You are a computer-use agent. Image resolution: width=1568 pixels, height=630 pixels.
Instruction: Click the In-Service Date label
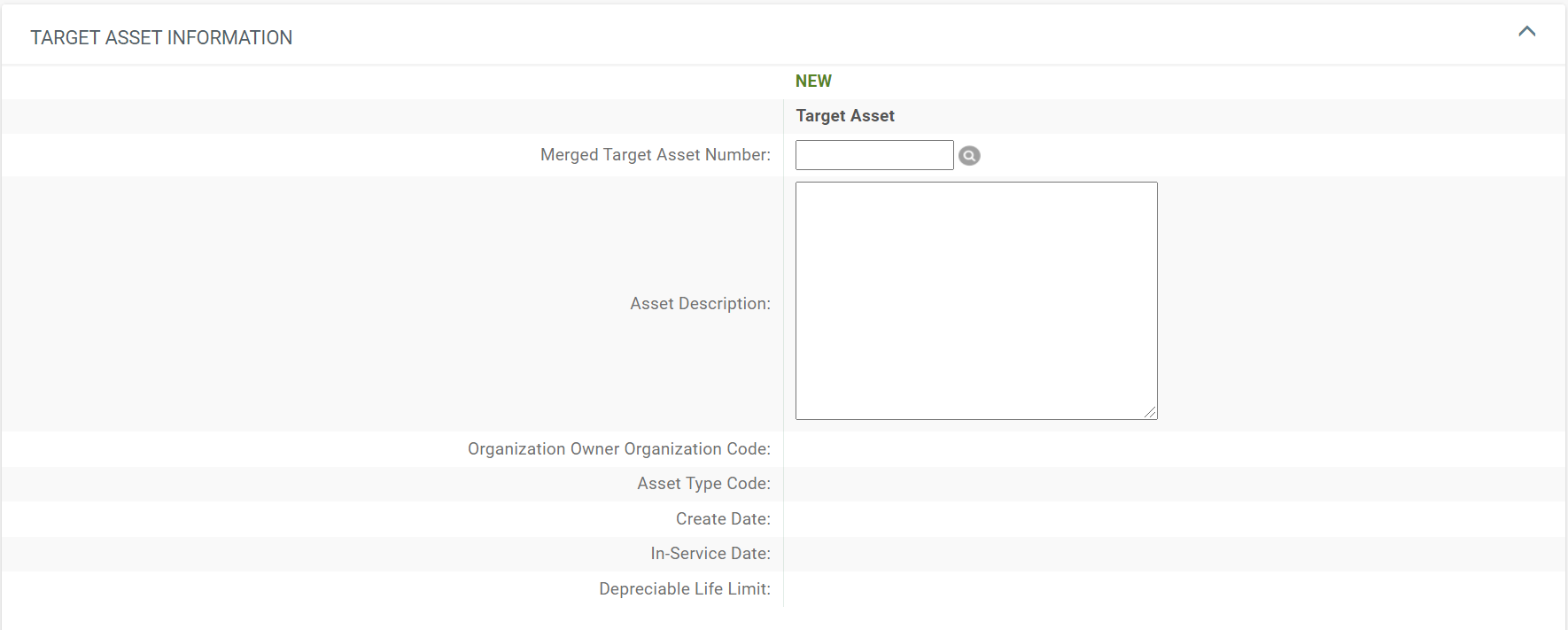(710, 554)
